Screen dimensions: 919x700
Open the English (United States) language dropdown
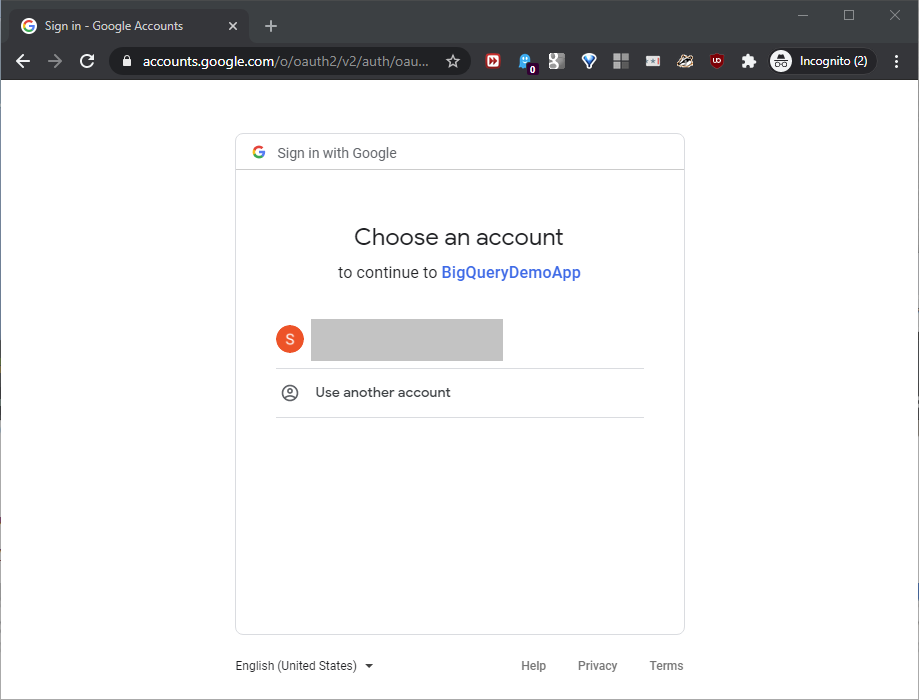tap(304, 666)
